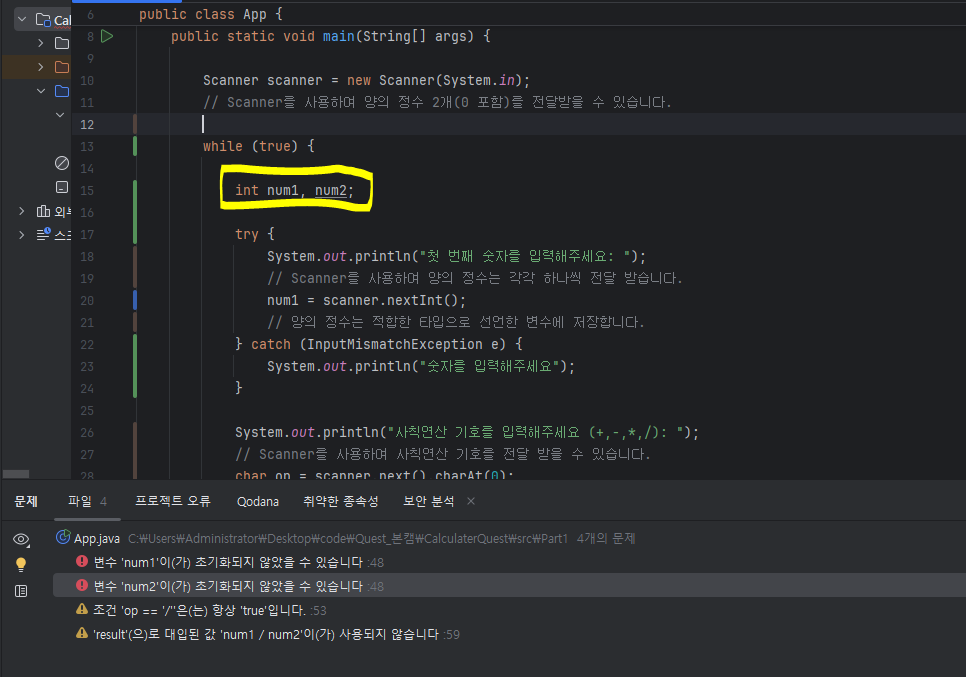Select the orange excluded folder icon
The height and width of the screenshot is (677, 966).
click(62, 67)
